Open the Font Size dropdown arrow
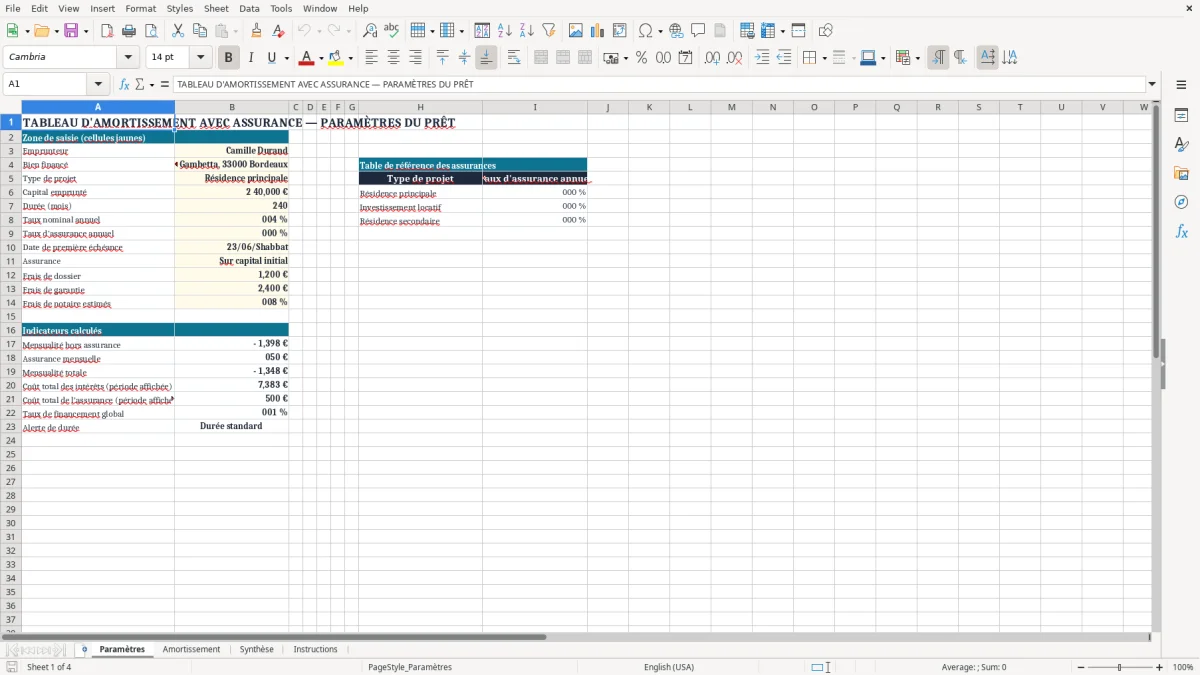The height and width of the screenshot is (675, 1200). (x=200, y=58)
